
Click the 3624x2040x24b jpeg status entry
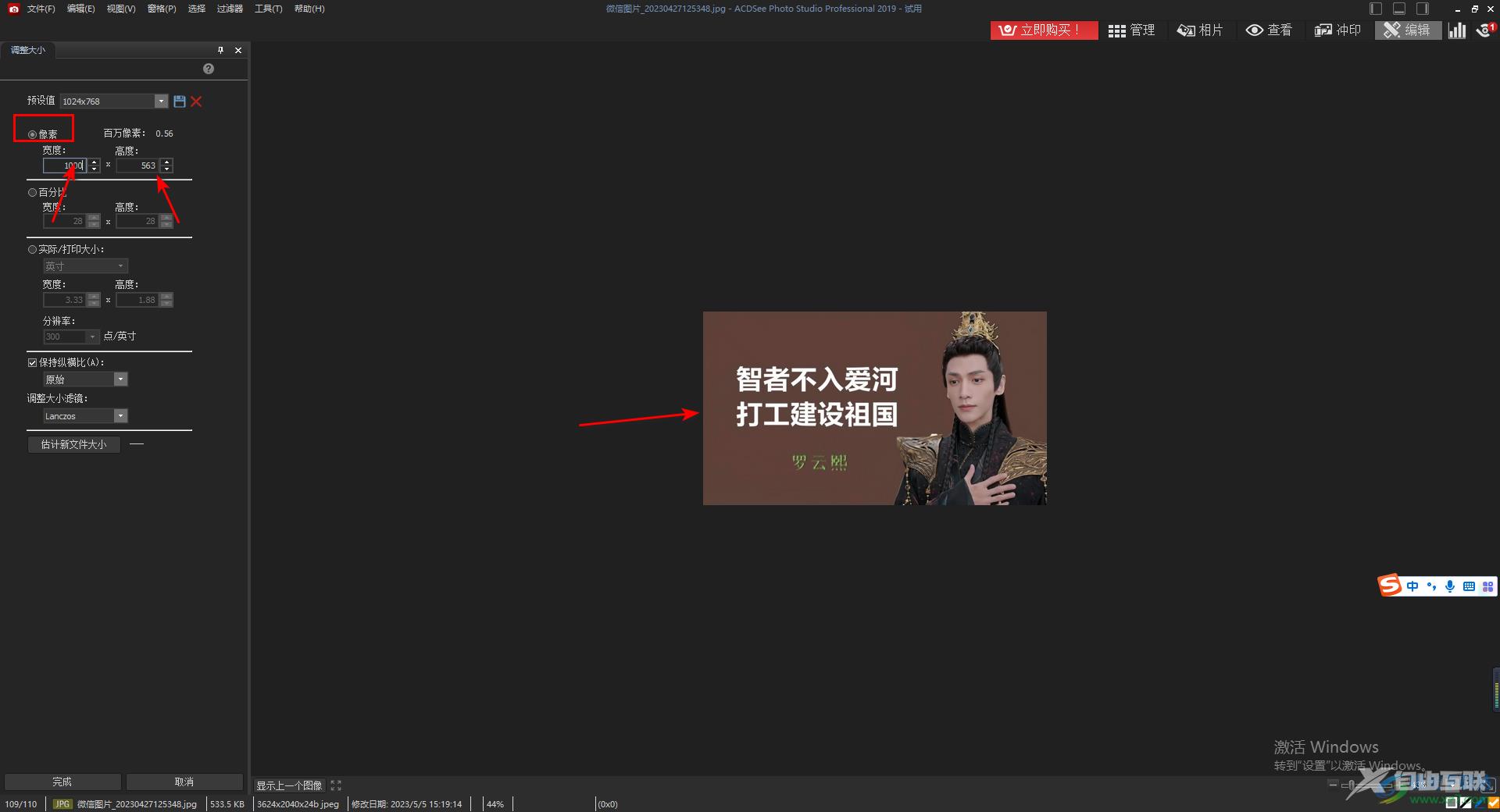pos(298,804)
